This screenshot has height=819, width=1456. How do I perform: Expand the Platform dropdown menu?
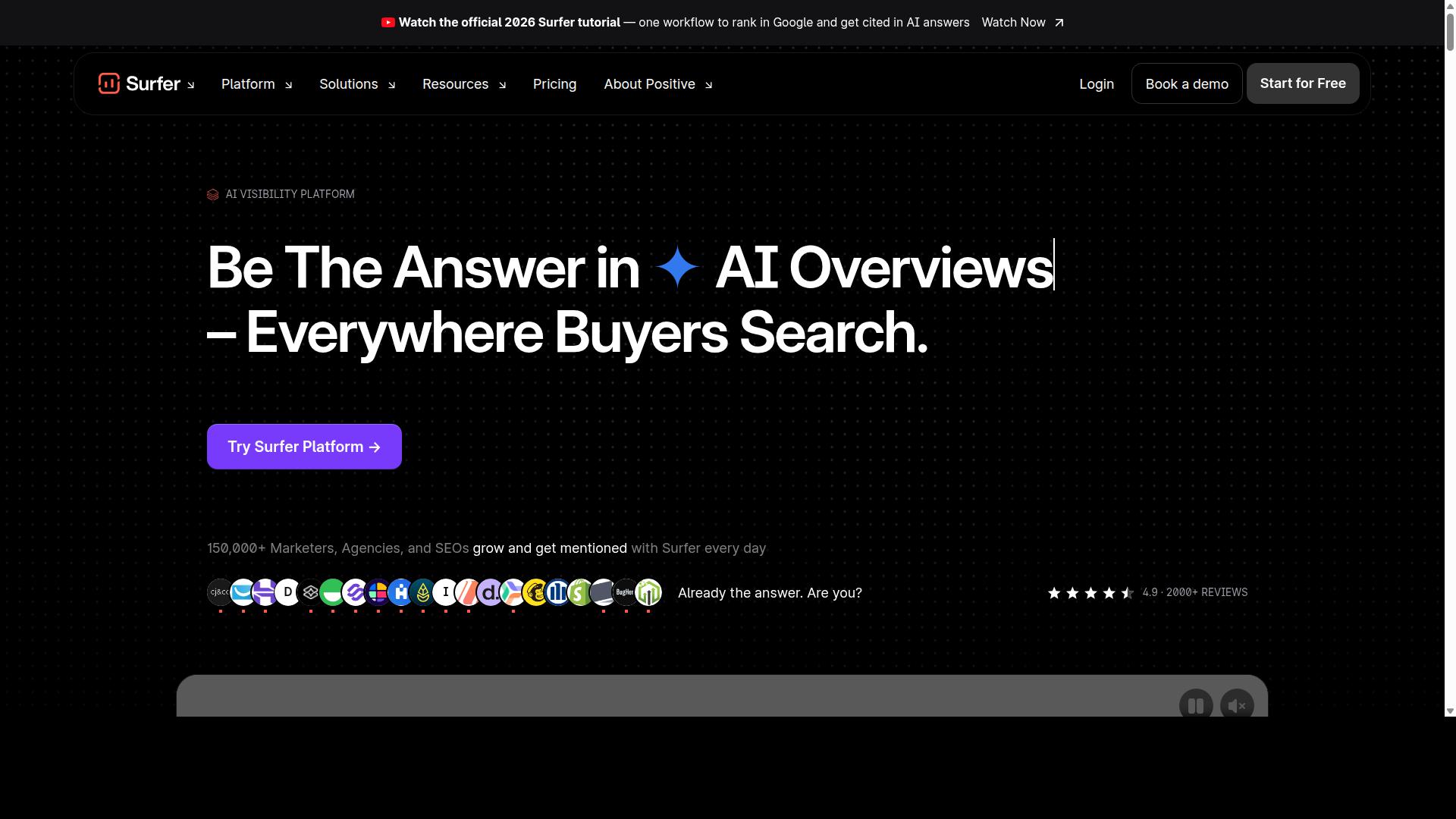256,84
